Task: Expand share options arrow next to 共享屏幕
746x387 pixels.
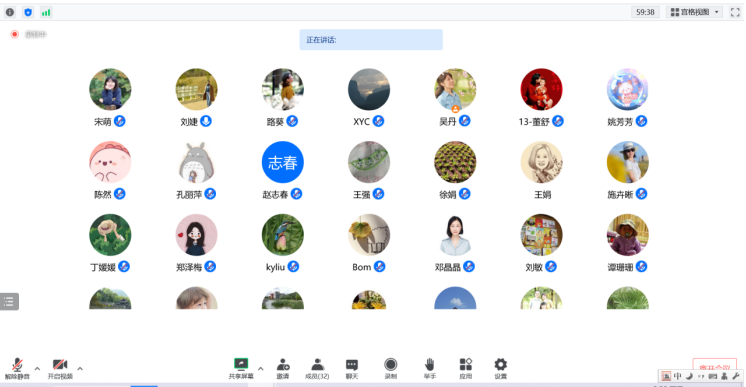Action: coord(261,368)
